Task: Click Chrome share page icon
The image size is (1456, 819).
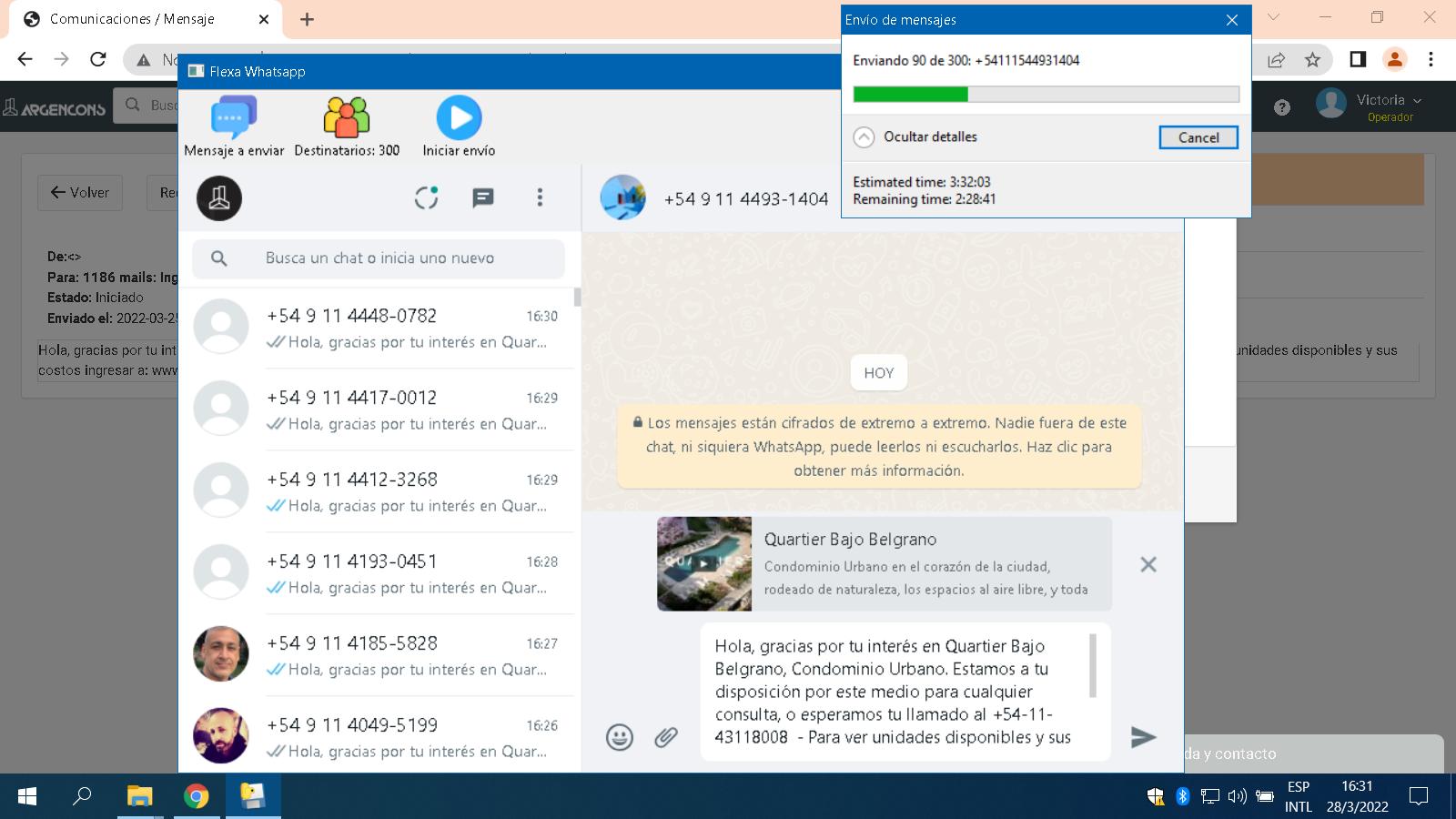Action: (x=1276, y=59)
